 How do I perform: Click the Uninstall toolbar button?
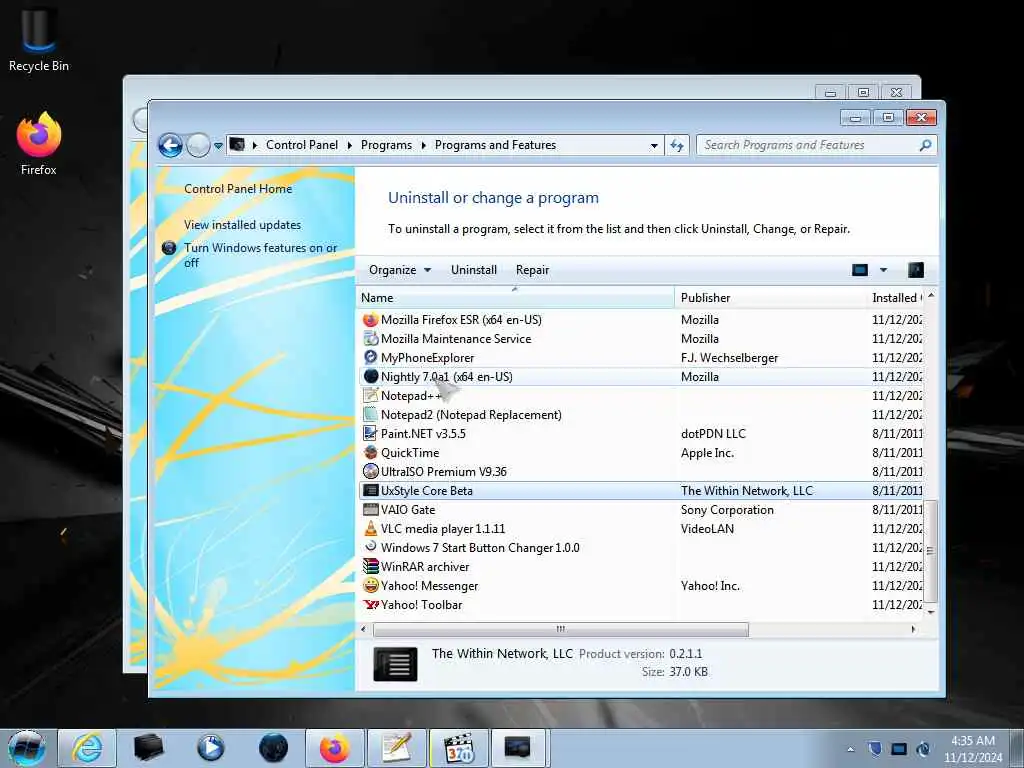473,270
